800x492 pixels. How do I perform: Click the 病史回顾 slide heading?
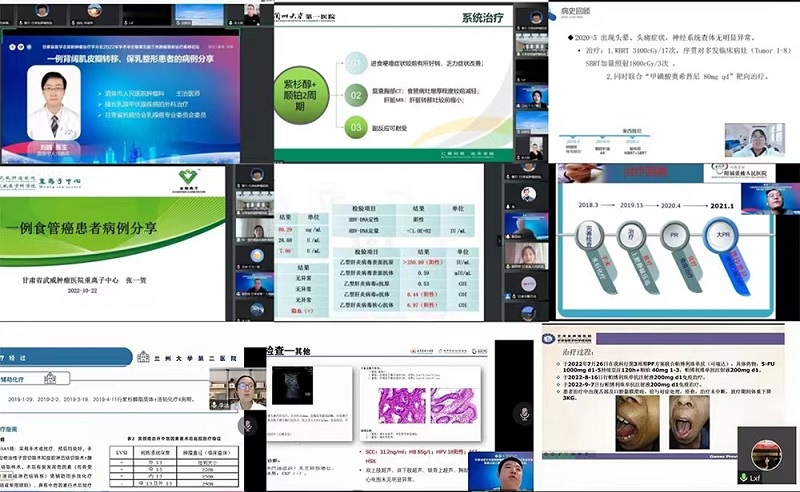pyautogui.click(x=576, y=11)
